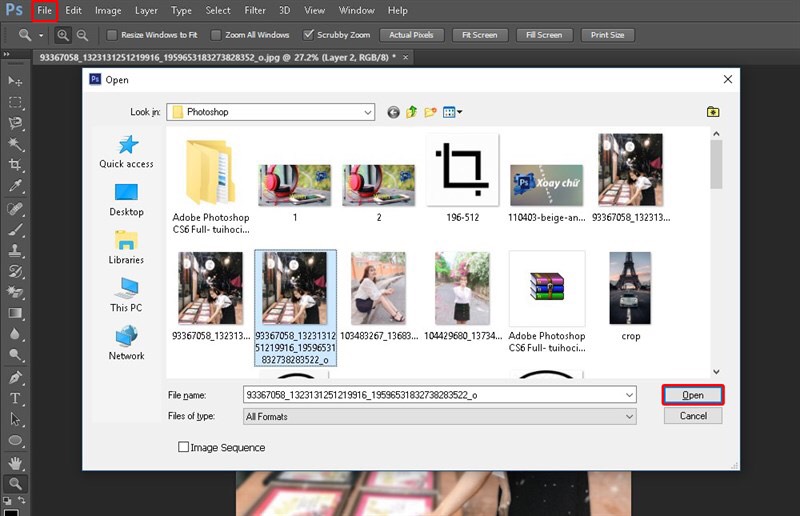This screenshot has height=516, width=800.
Task: Swap foreground and background colors
Action: (x=21, y=500)
